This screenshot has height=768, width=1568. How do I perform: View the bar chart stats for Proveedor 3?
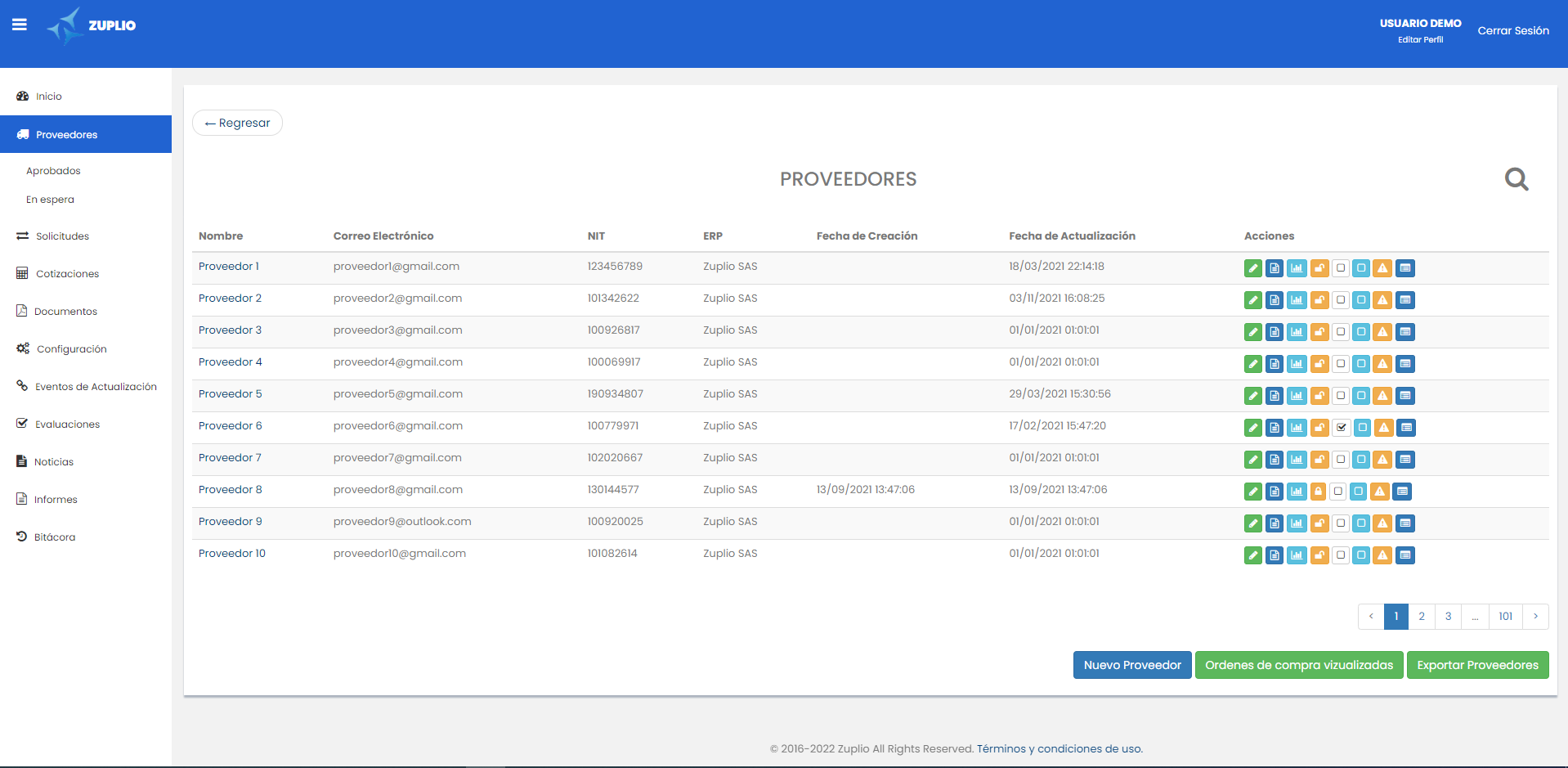pos(1297,332)
